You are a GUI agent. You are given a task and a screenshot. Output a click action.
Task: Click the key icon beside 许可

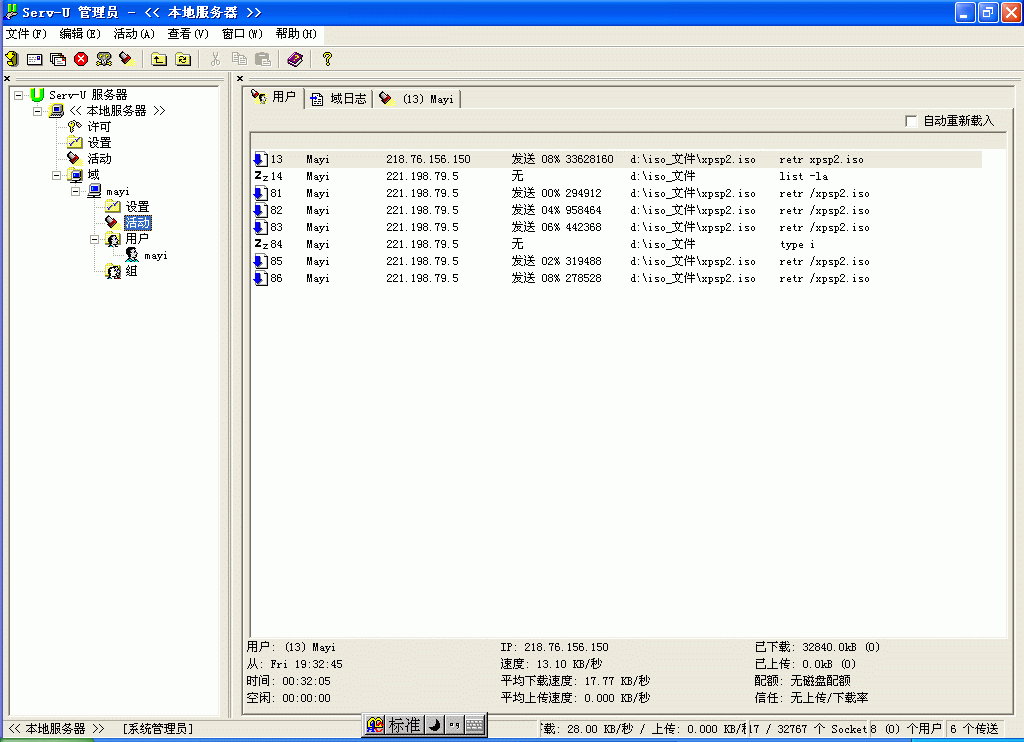74,127
